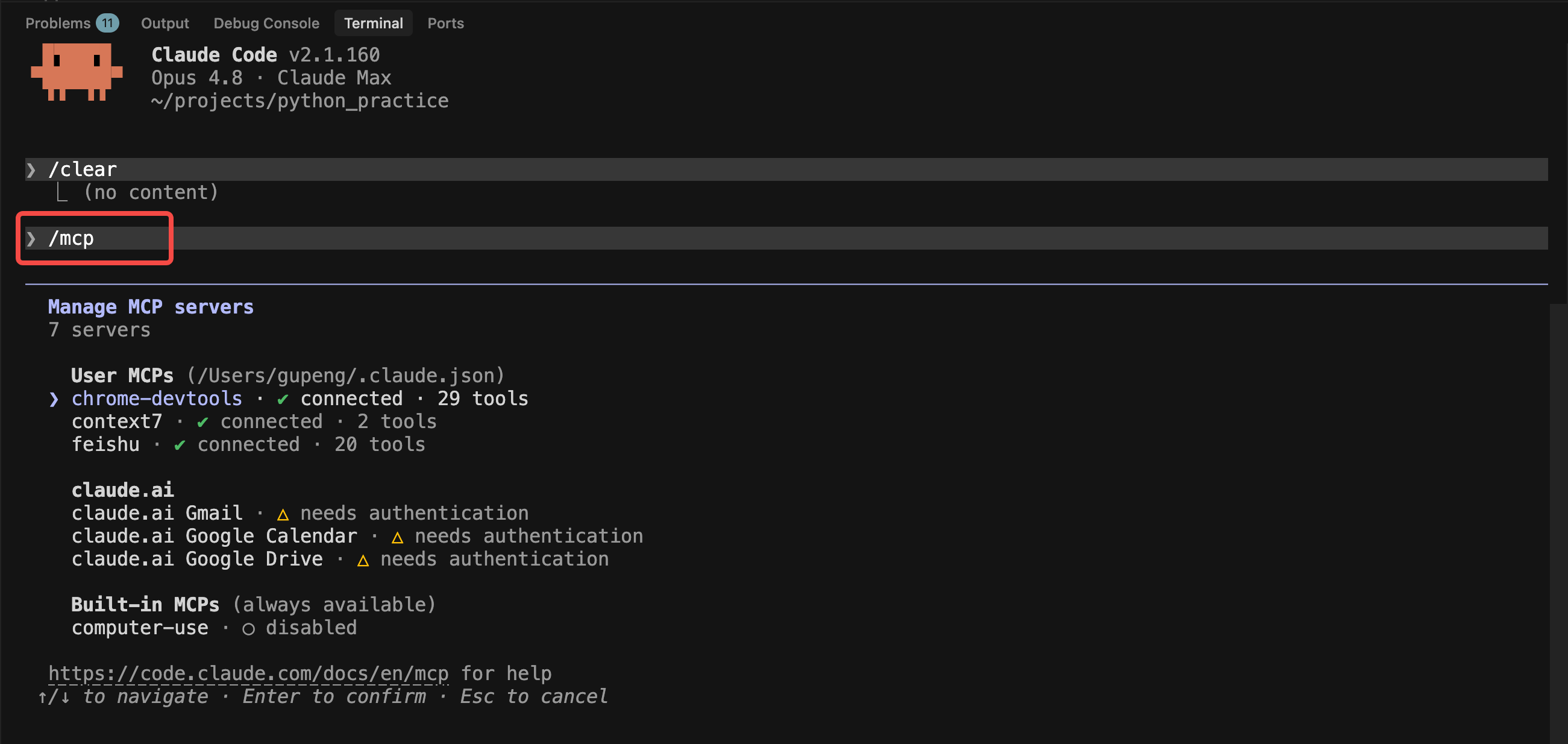
Task: Click the green checkmark for feishu
Action: [180, 445]
